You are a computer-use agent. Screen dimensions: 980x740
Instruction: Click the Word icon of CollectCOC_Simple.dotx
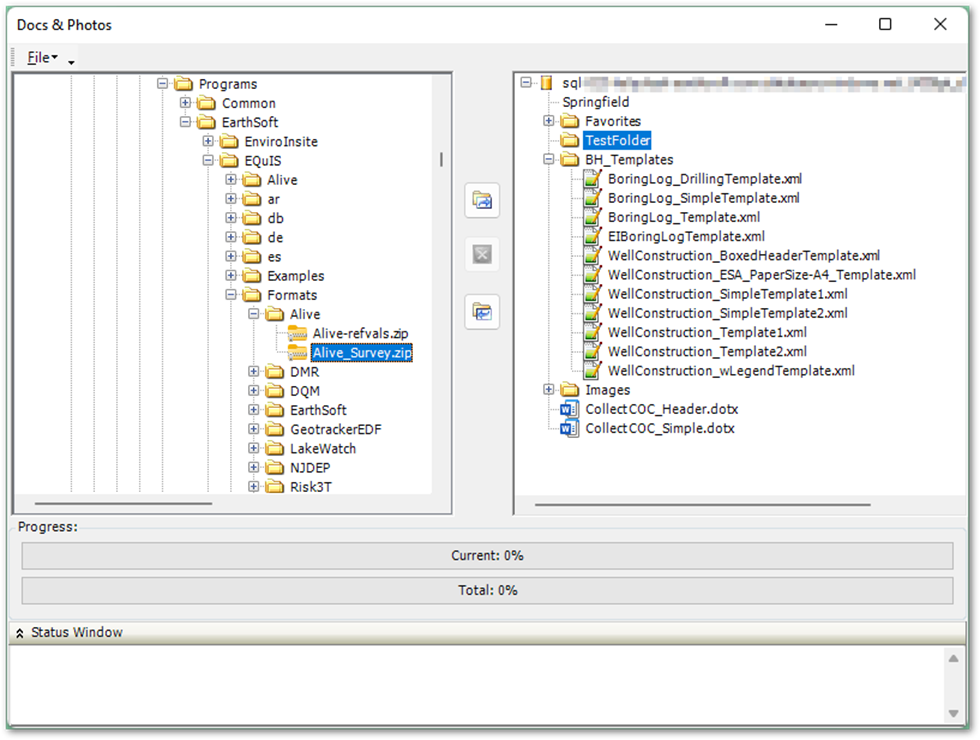(570, 428)
